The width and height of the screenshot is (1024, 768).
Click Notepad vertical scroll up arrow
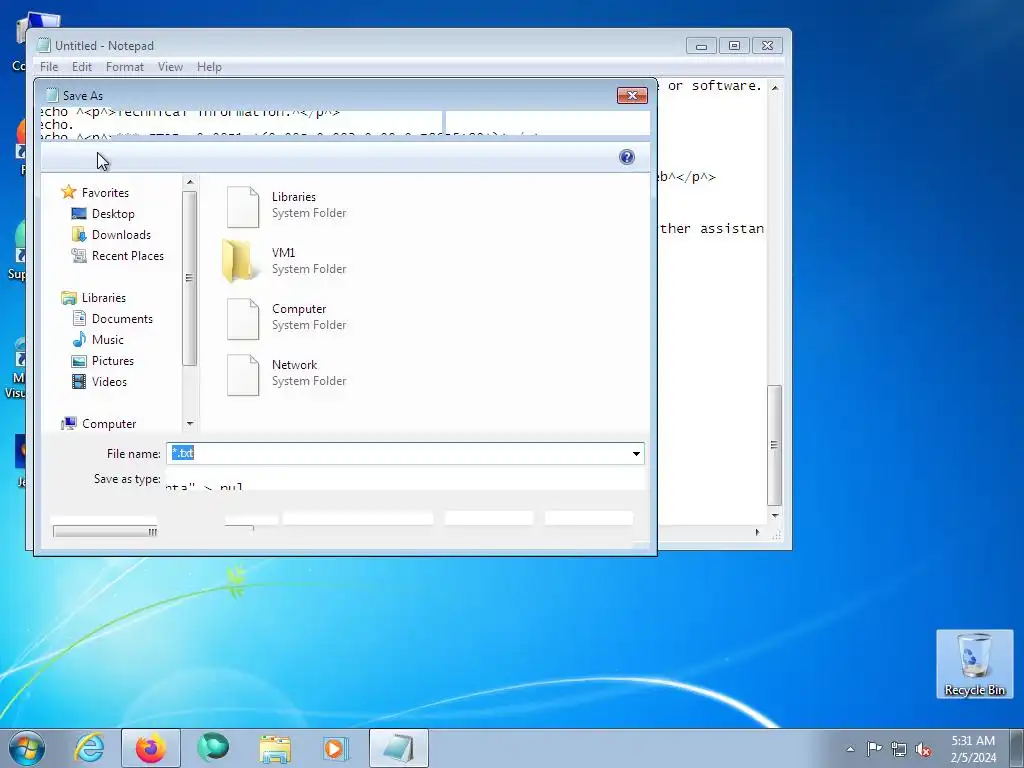tap(775, 88)
